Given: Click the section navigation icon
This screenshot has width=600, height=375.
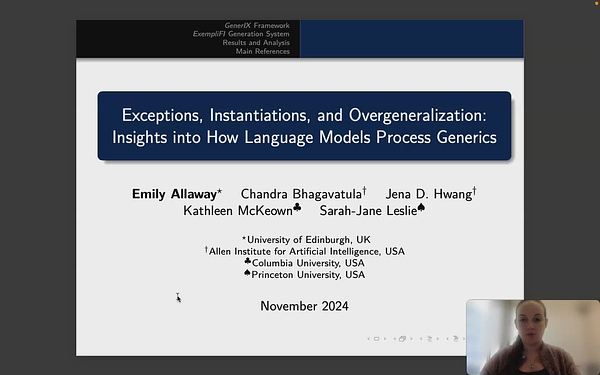Looking at the screenshot, I should pyautogui.click(x=456, y=339).
